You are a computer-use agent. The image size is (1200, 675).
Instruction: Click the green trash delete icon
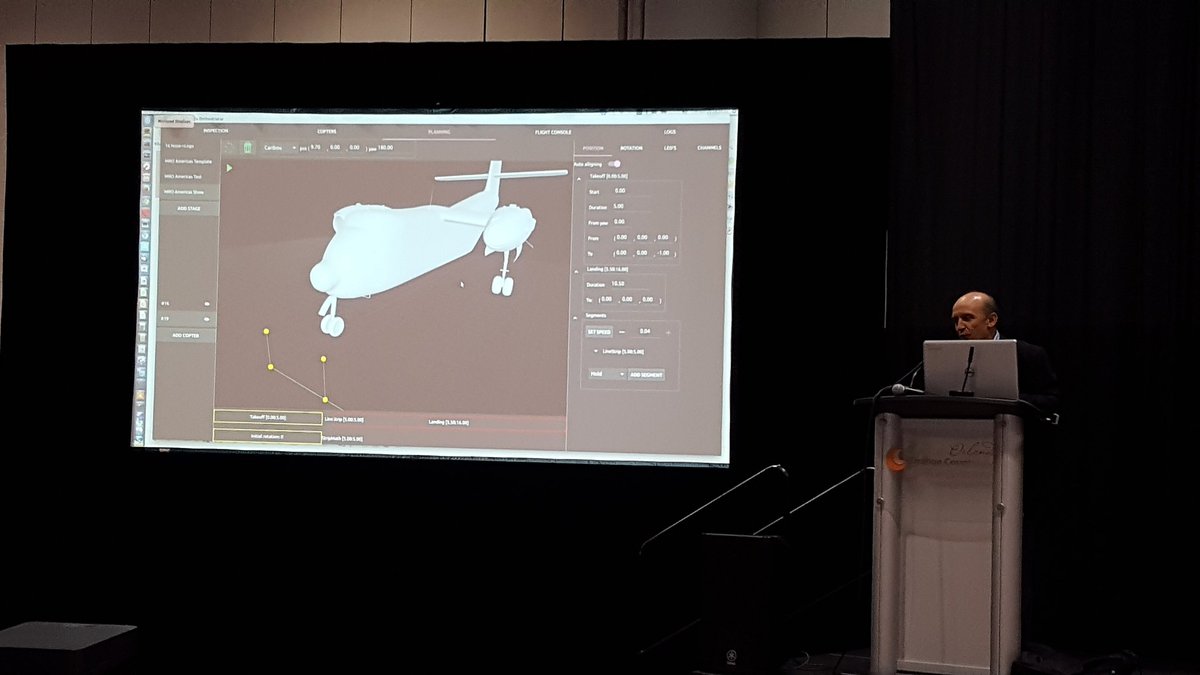click(247, 148)
